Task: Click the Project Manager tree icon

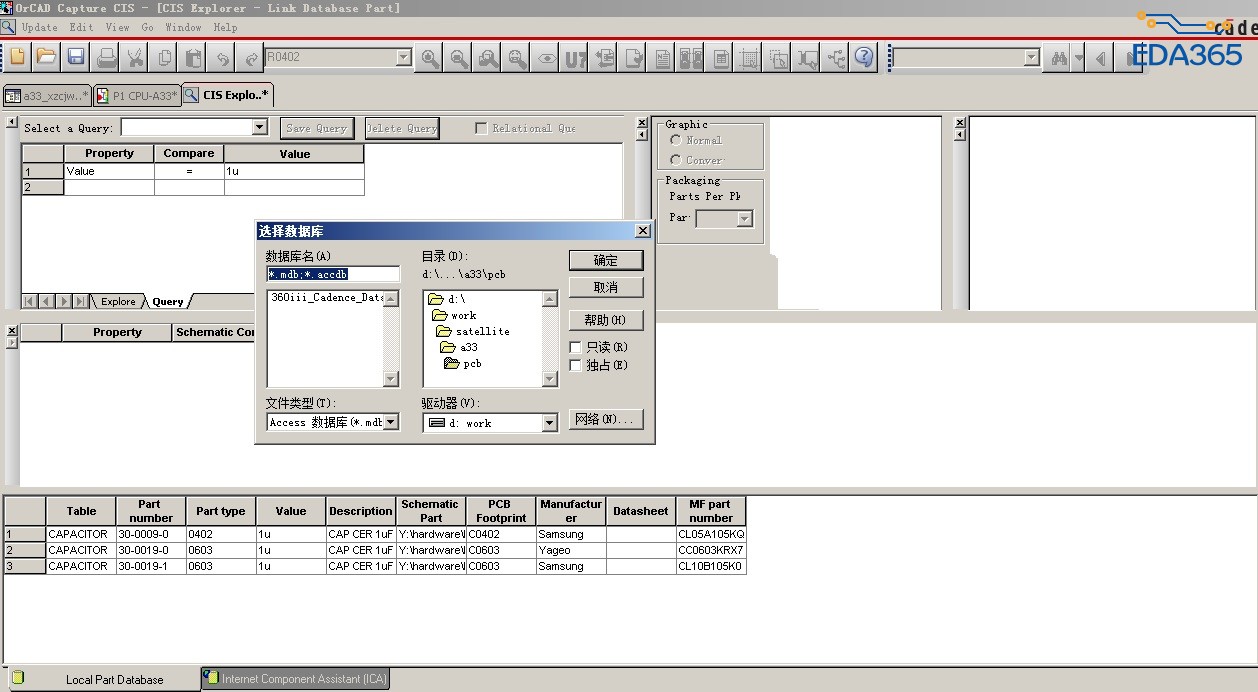Action: click(836, 58)
